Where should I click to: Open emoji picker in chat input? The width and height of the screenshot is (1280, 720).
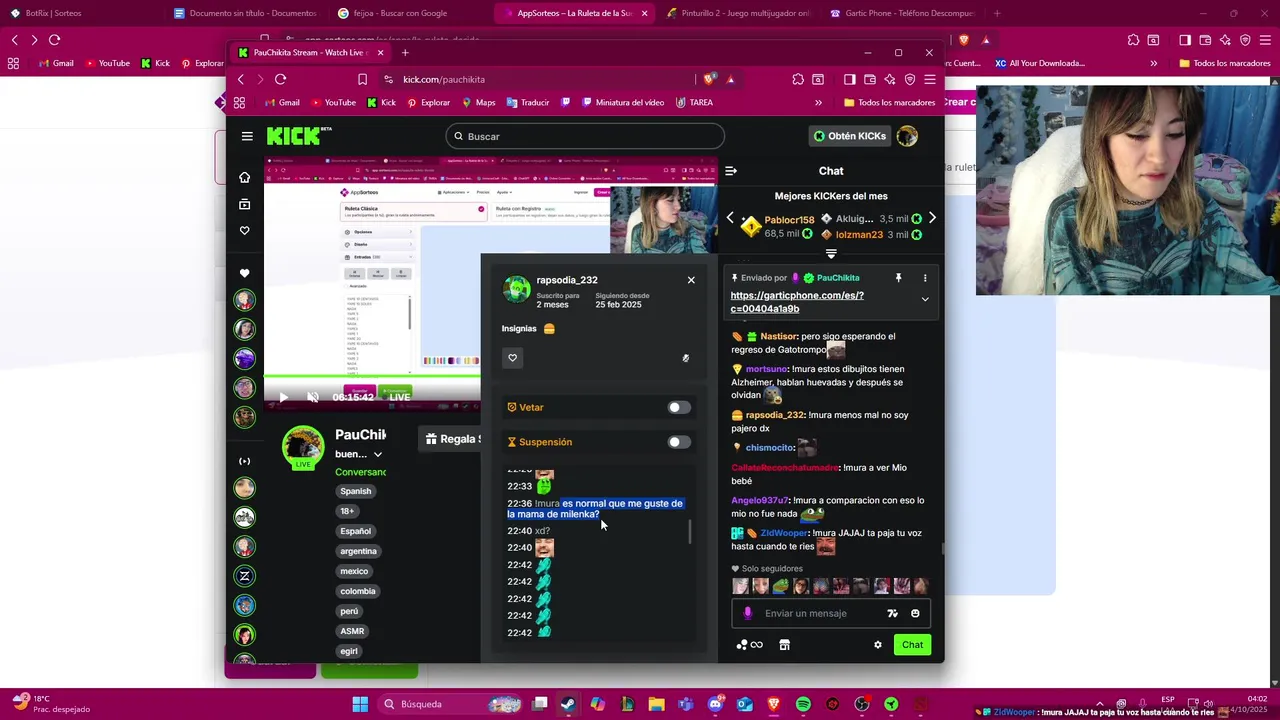[915, 614]
